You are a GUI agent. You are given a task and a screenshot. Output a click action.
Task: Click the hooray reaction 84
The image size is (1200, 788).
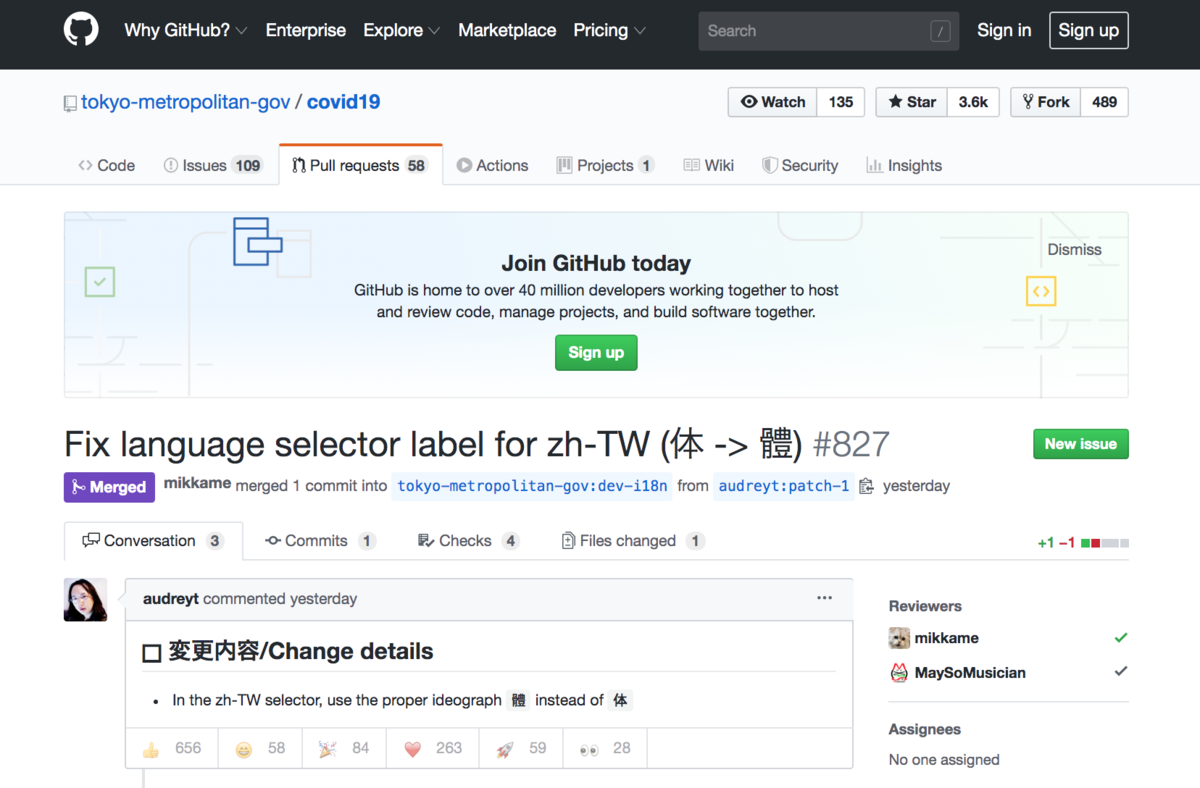pos(344,748)
